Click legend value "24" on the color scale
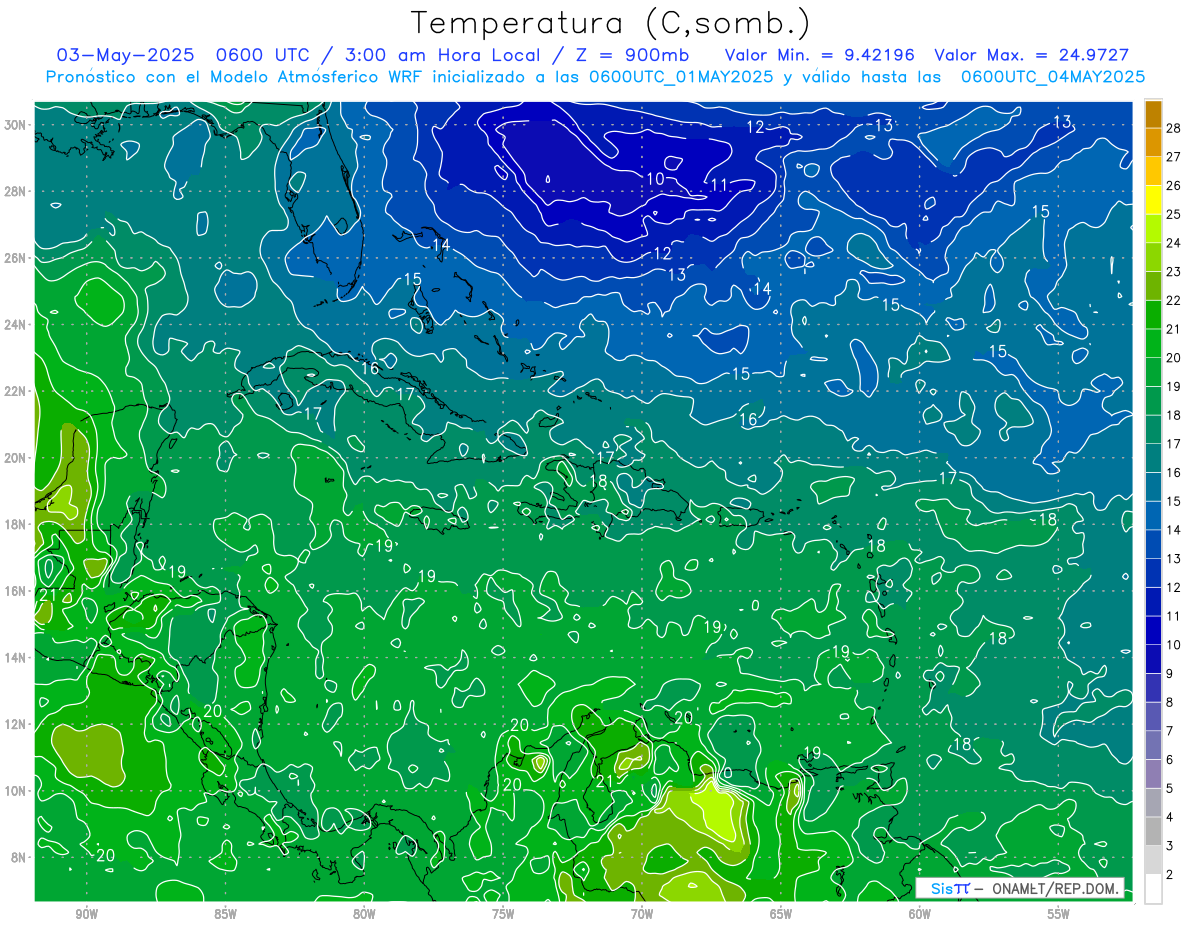 tap(1174, 243)
